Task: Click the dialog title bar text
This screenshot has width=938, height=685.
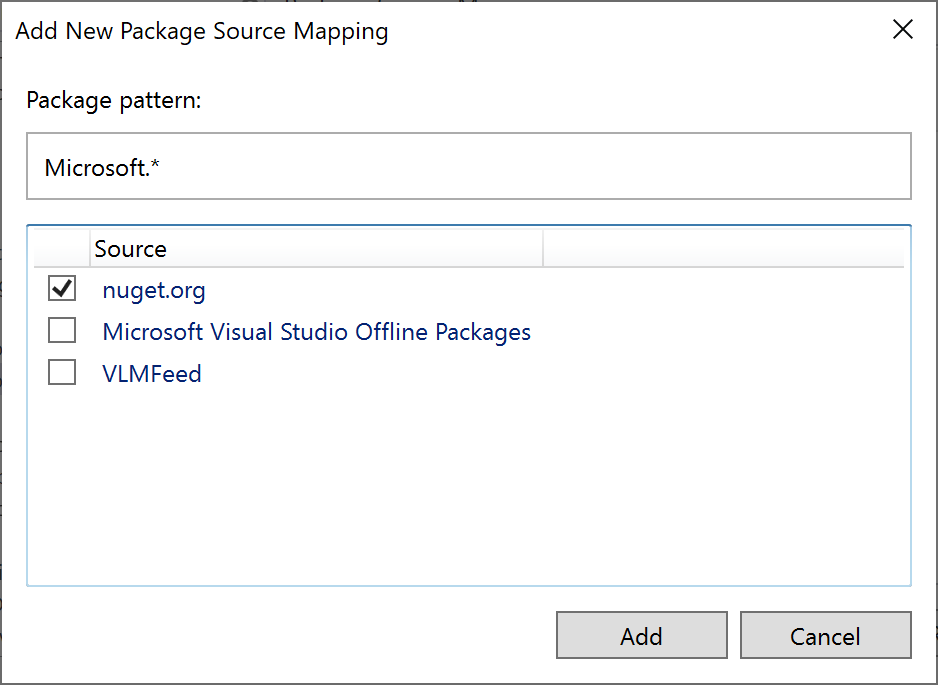Action: 202,31
